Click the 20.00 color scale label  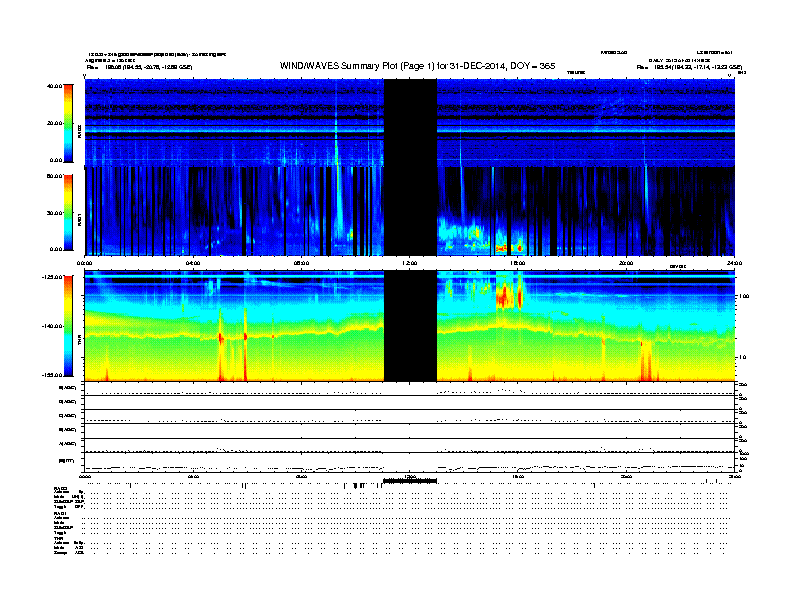pos(54,123)
